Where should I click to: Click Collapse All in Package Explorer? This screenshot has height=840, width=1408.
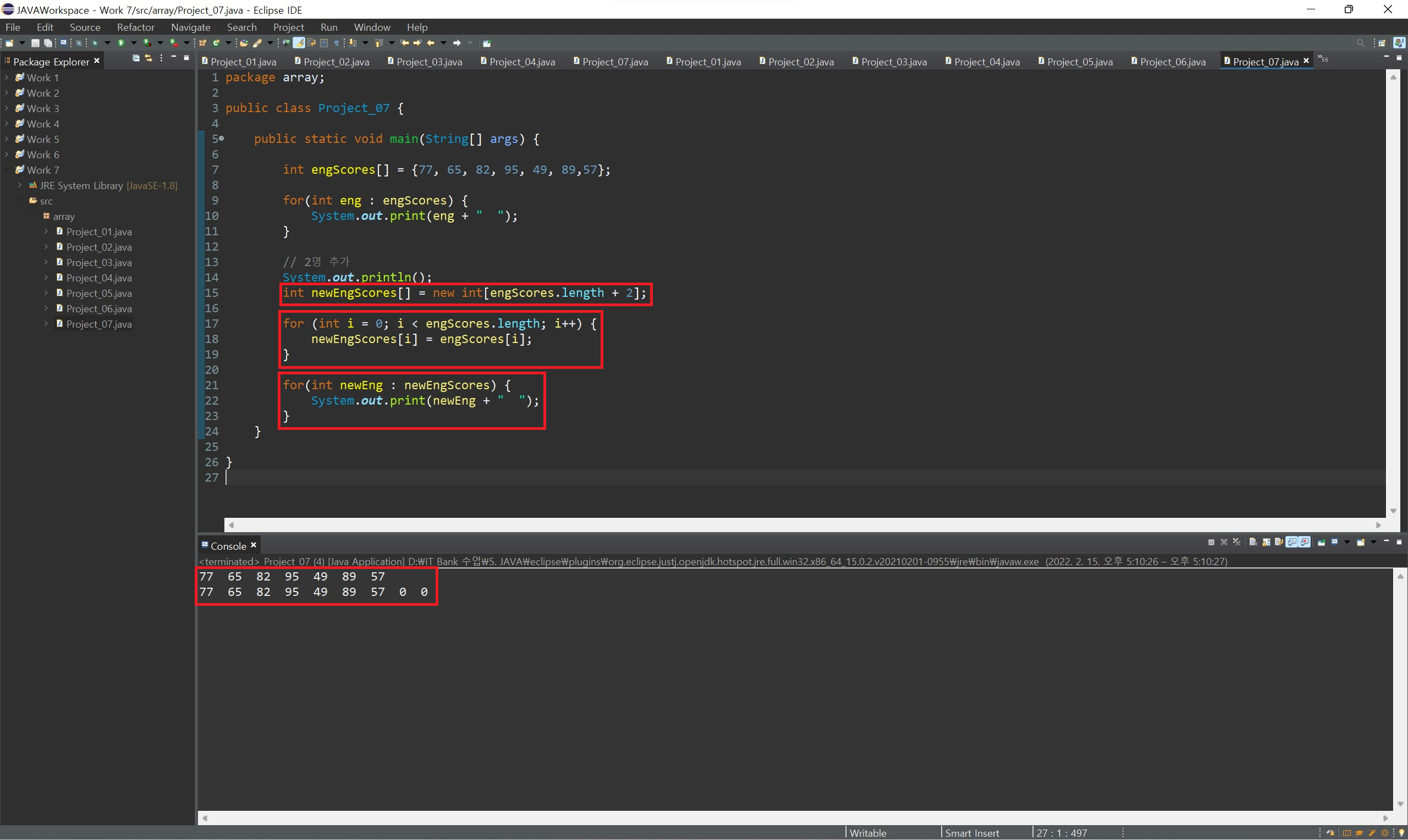[136, 58]
